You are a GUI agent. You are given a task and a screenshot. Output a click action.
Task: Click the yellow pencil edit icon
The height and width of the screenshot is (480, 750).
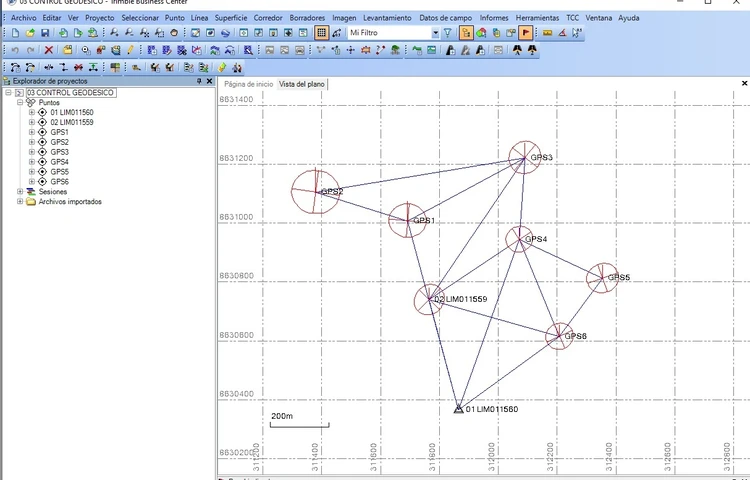point(130,50)
